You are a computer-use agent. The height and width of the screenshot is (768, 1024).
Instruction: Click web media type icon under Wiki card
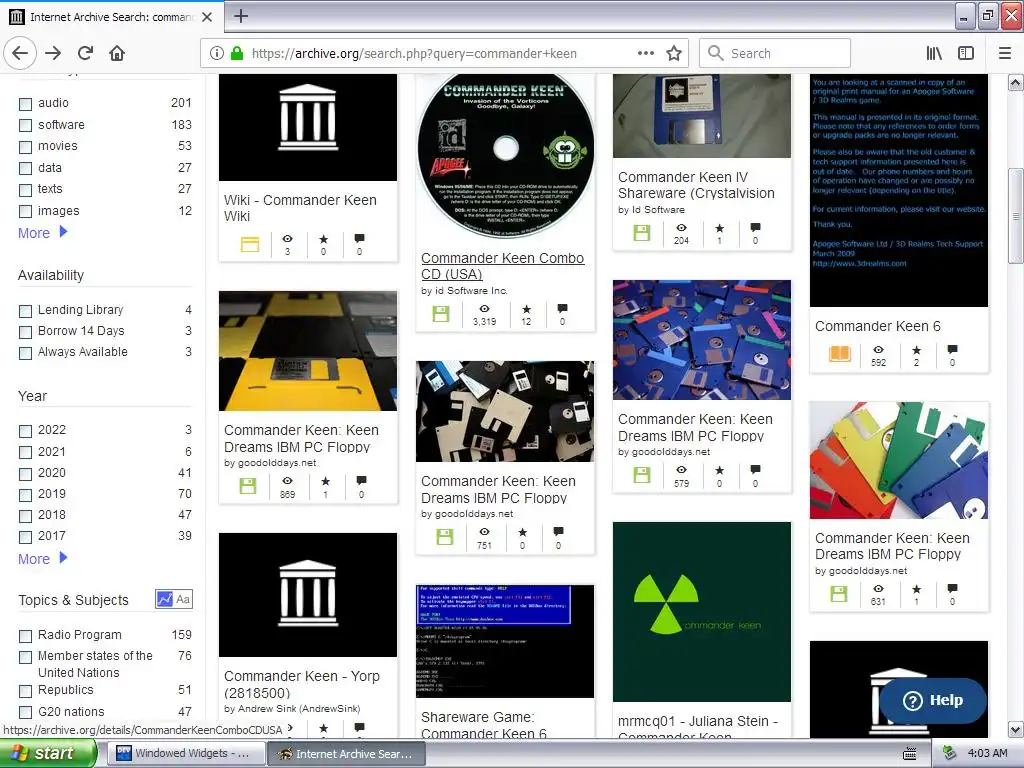tap(250, 244)
